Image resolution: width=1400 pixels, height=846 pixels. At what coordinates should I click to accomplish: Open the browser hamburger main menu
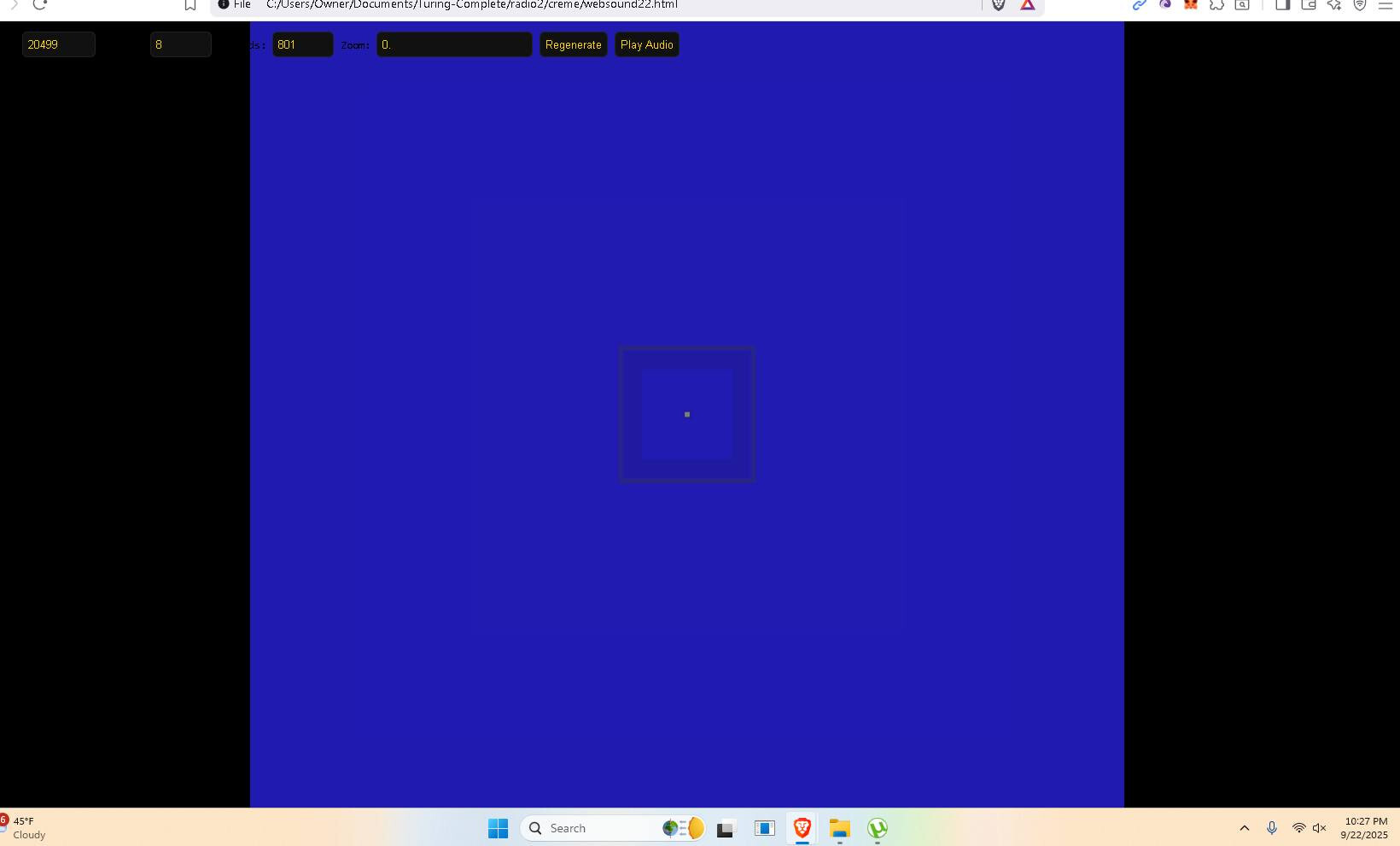(x=1385, y=5)
